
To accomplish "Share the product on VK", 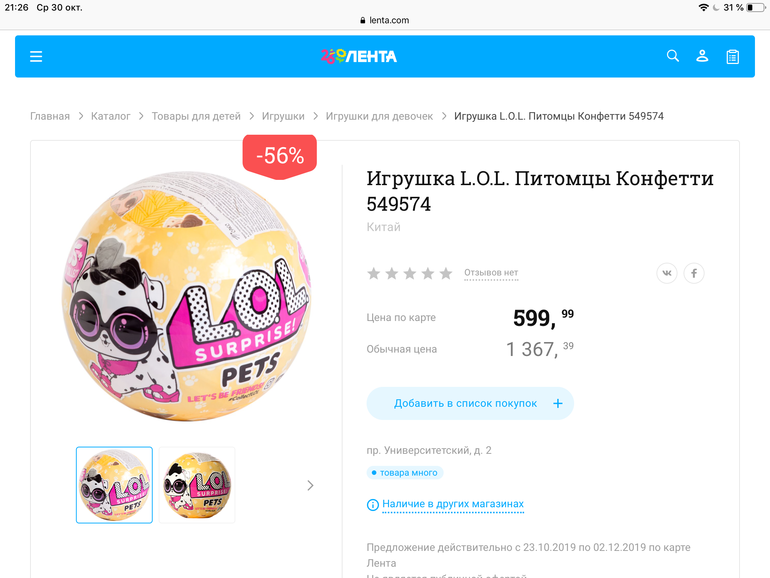I will click(x=667, y=273).
